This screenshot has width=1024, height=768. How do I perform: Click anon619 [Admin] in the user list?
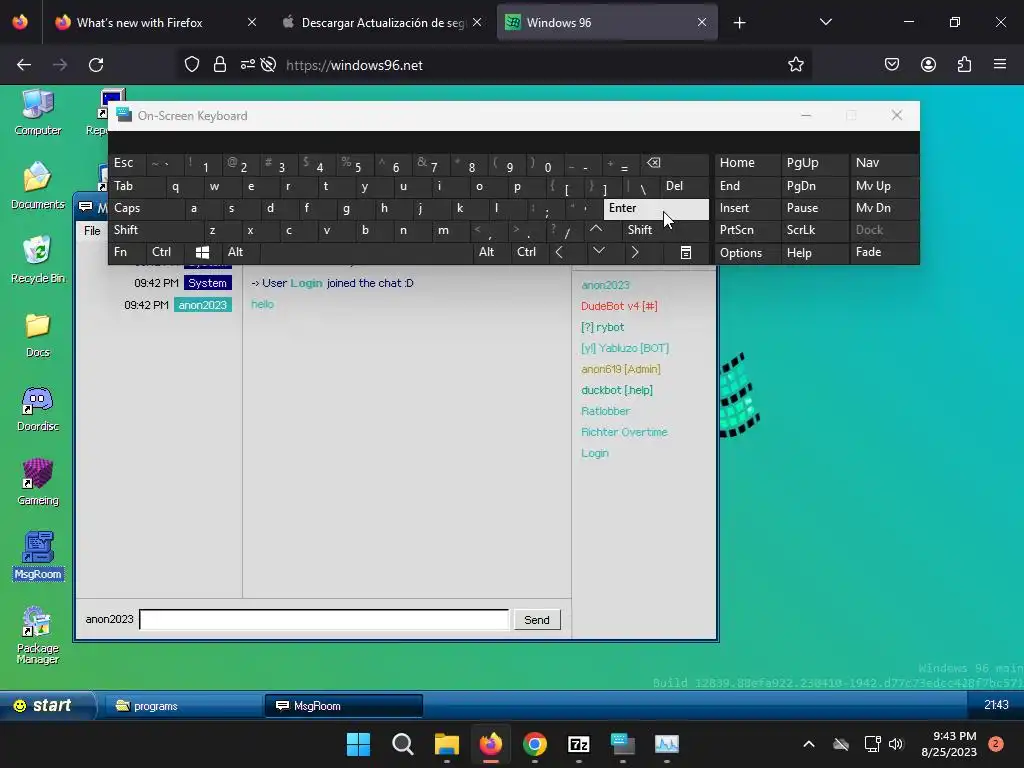coord(620,369)
